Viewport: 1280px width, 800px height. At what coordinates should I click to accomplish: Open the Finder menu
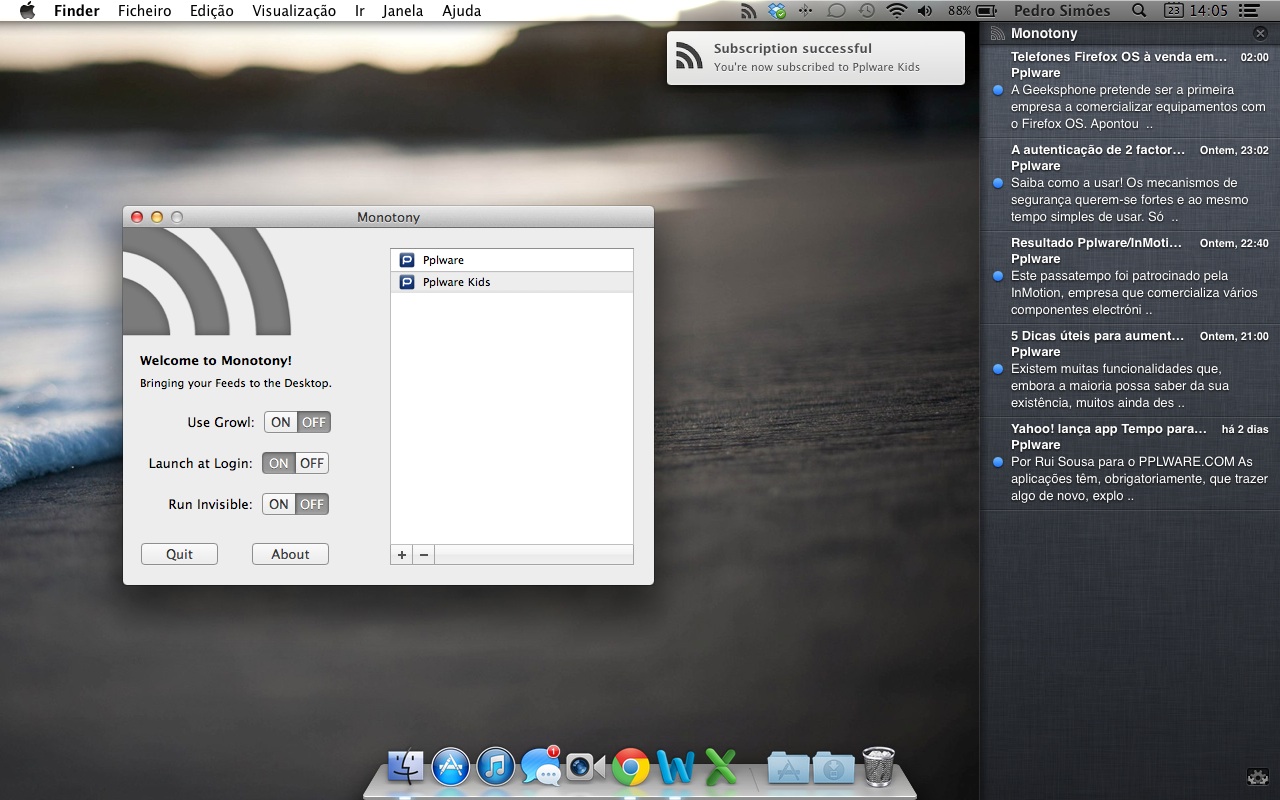(x=76, y=11)
